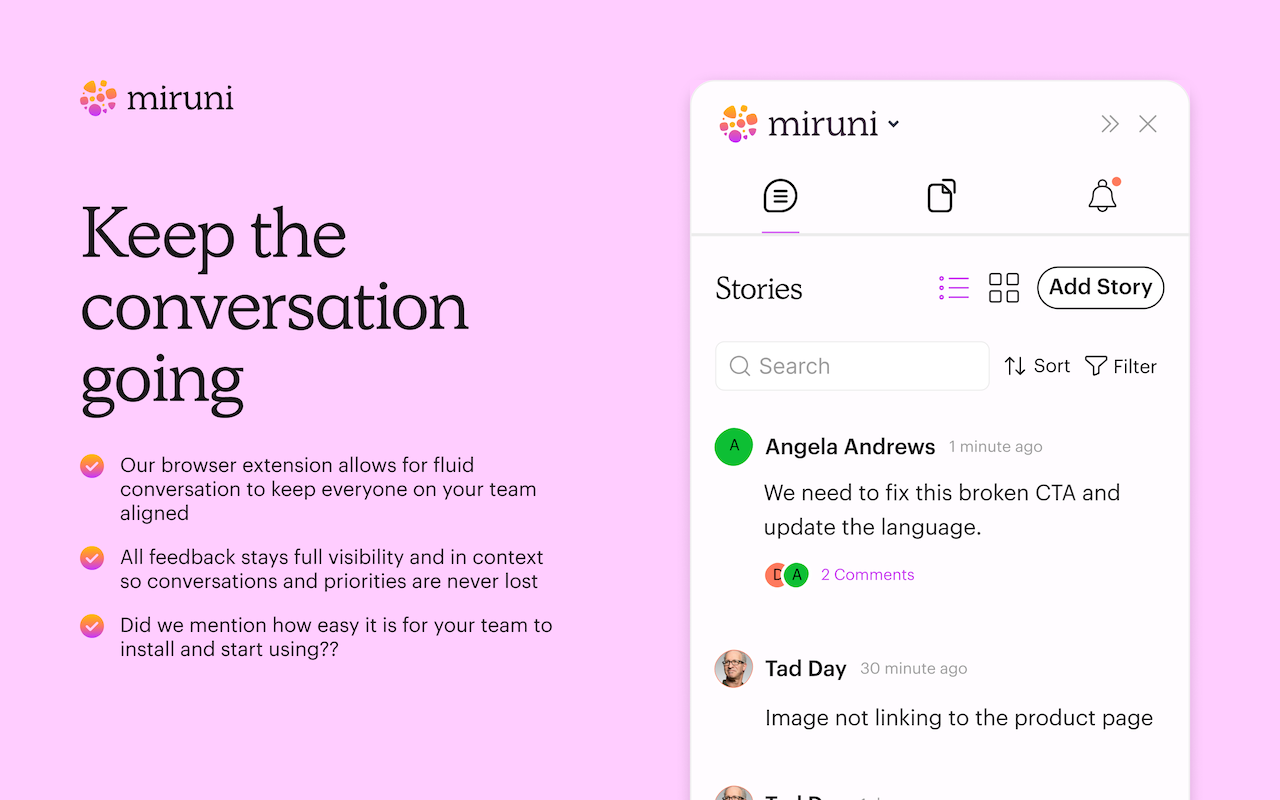The height and width of the screenshot is (800, 1280).
Task: Close the miruni extension panel
Action: [1148, 124]
